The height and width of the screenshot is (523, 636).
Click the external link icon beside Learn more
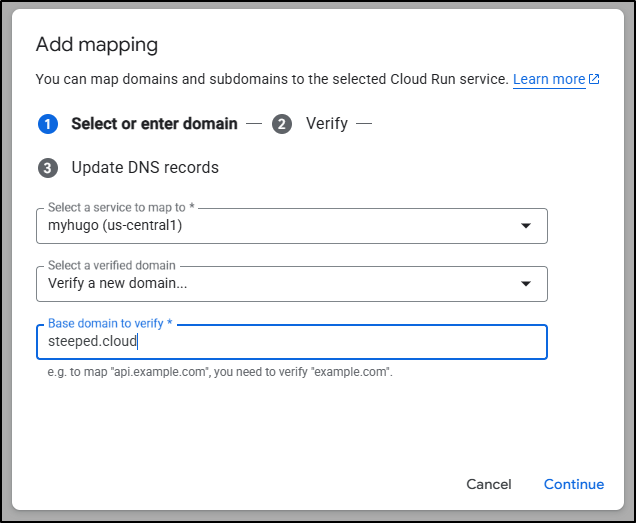[x=595, y=80]
